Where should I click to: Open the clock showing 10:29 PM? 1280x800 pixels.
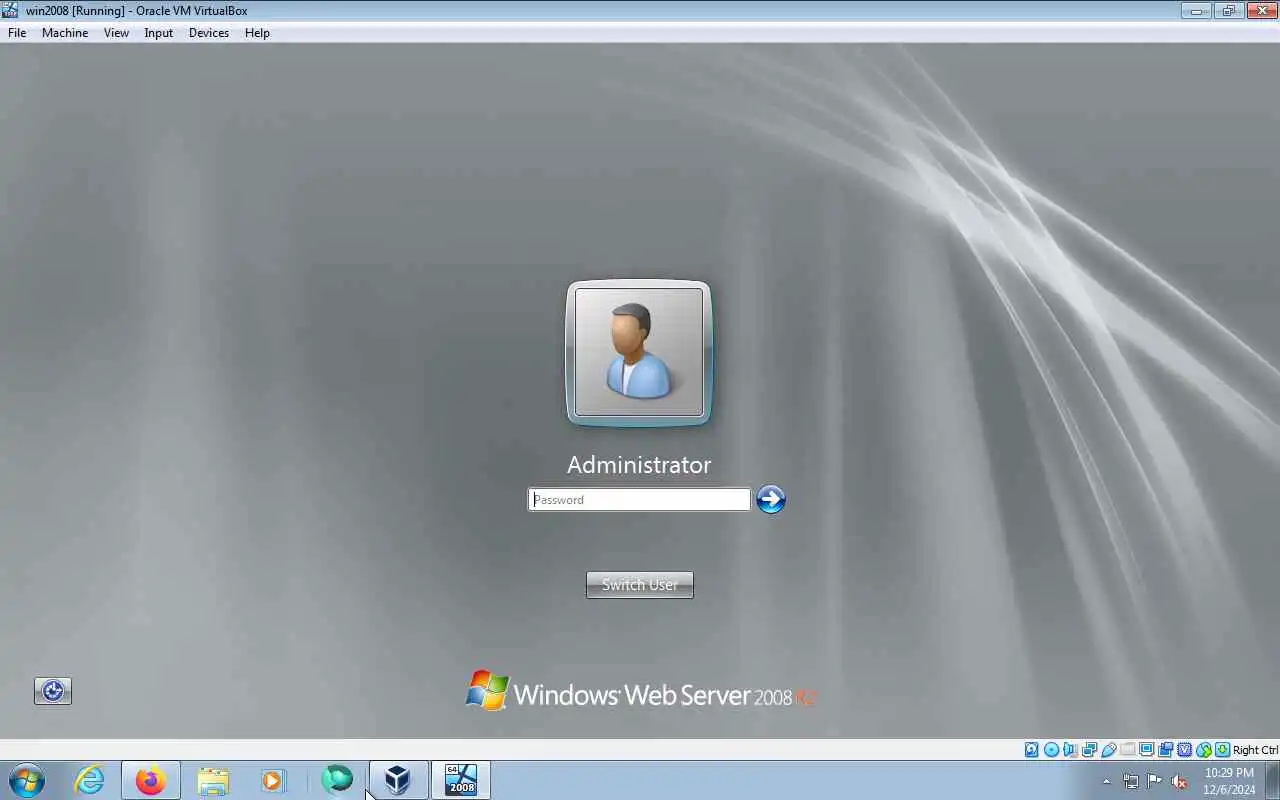click(1229, 781)
